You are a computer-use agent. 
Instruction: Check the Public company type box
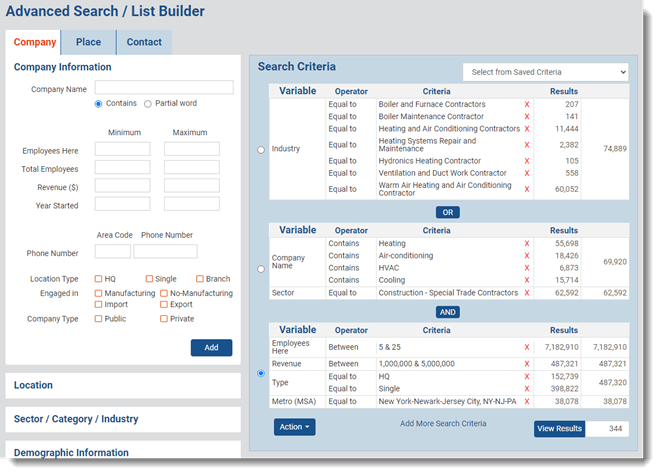pyautogui.click(x=98, y=319)
